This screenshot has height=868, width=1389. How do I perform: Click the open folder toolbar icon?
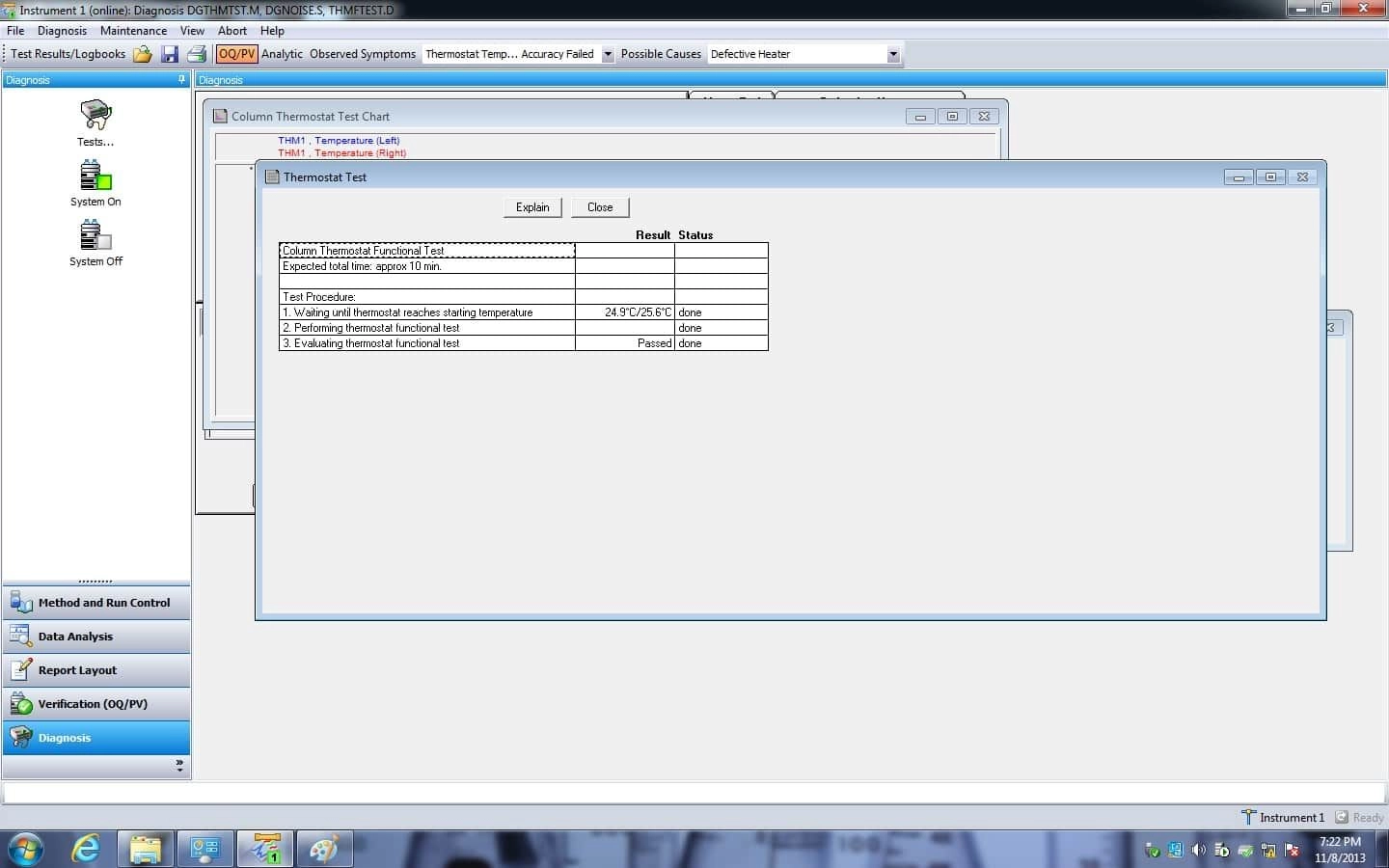[x=143, y=54]
